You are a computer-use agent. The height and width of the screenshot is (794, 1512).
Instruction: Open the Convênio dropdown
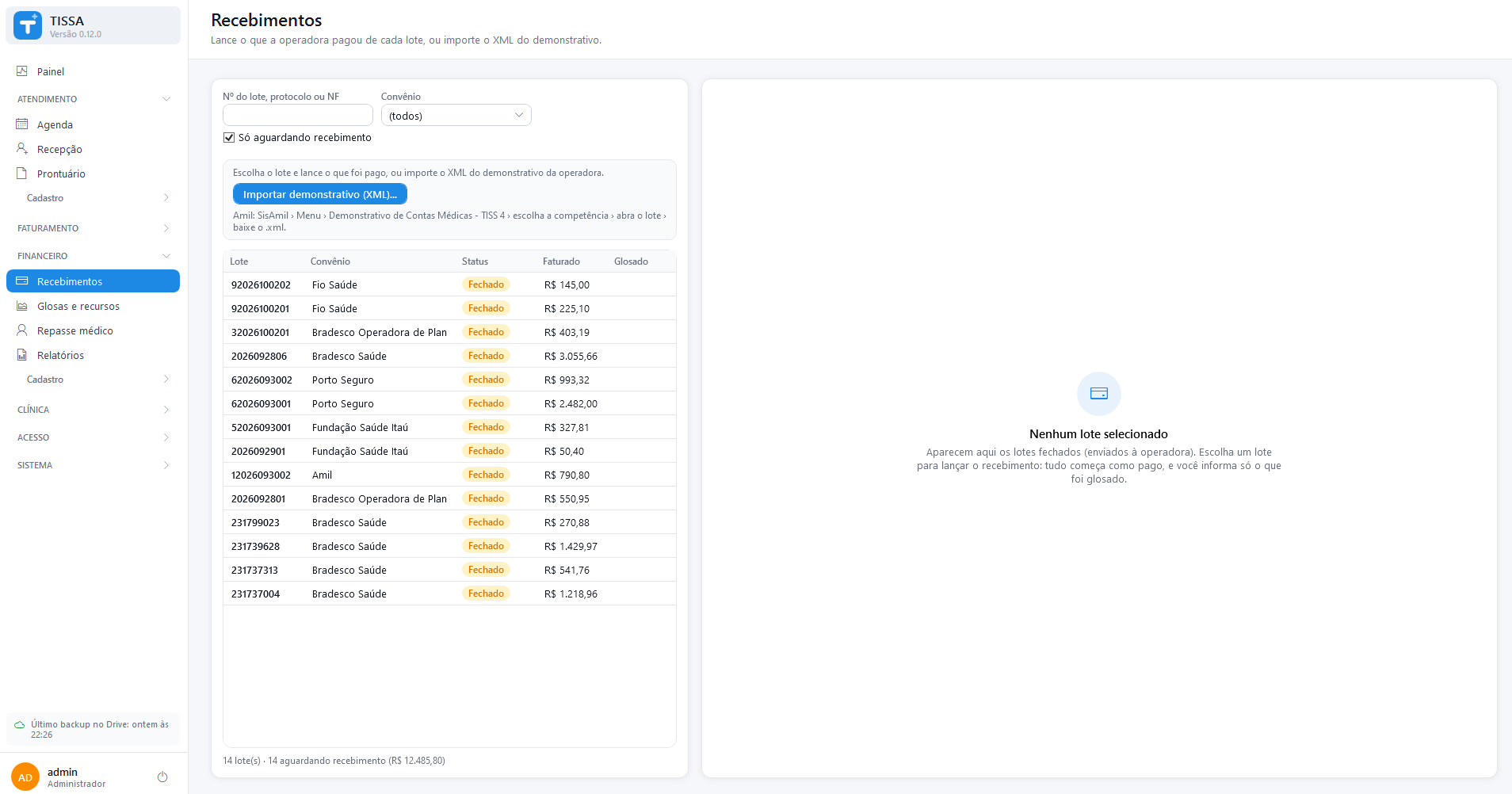point(456,116)
